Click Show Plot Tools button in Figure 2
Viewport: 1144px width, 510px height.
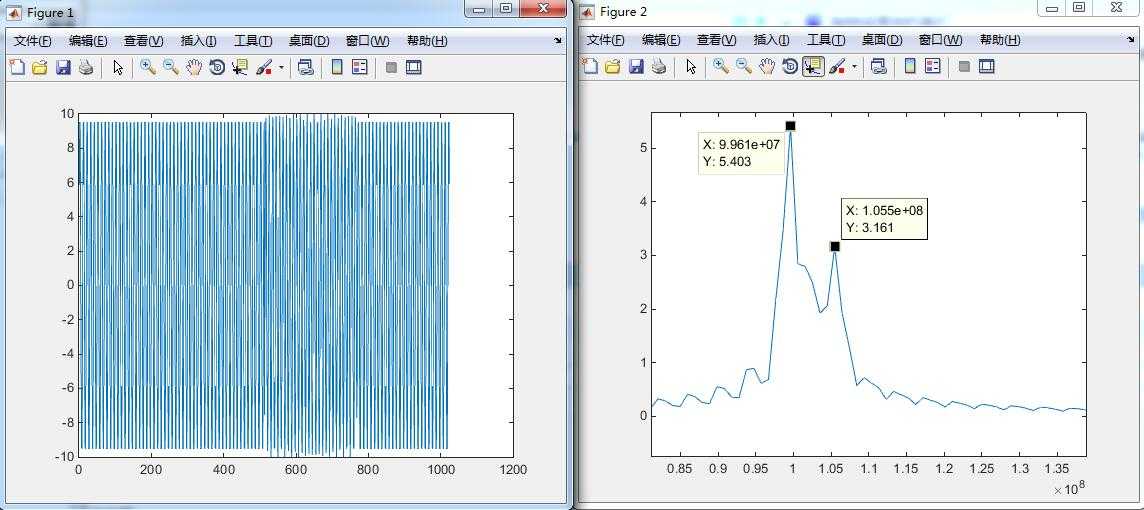[986, 67]
